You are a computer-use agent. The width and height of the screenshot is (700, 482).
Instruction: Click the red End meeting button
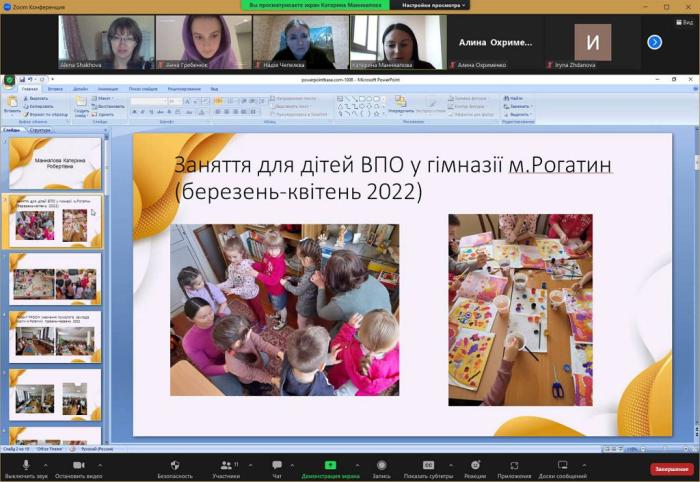(671, 469)
